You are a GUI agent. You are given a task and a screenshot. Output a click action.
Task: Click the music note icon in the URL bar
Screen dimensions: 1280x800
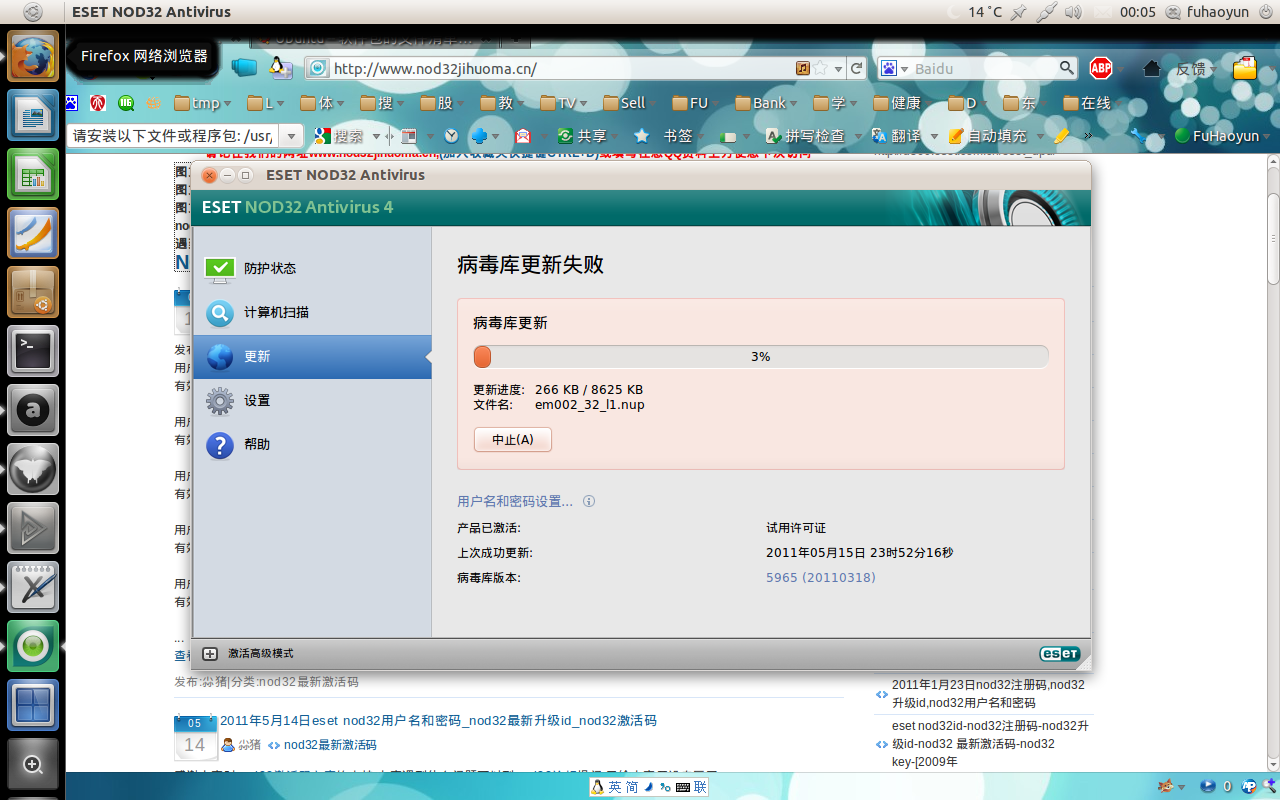pos(802,68)
